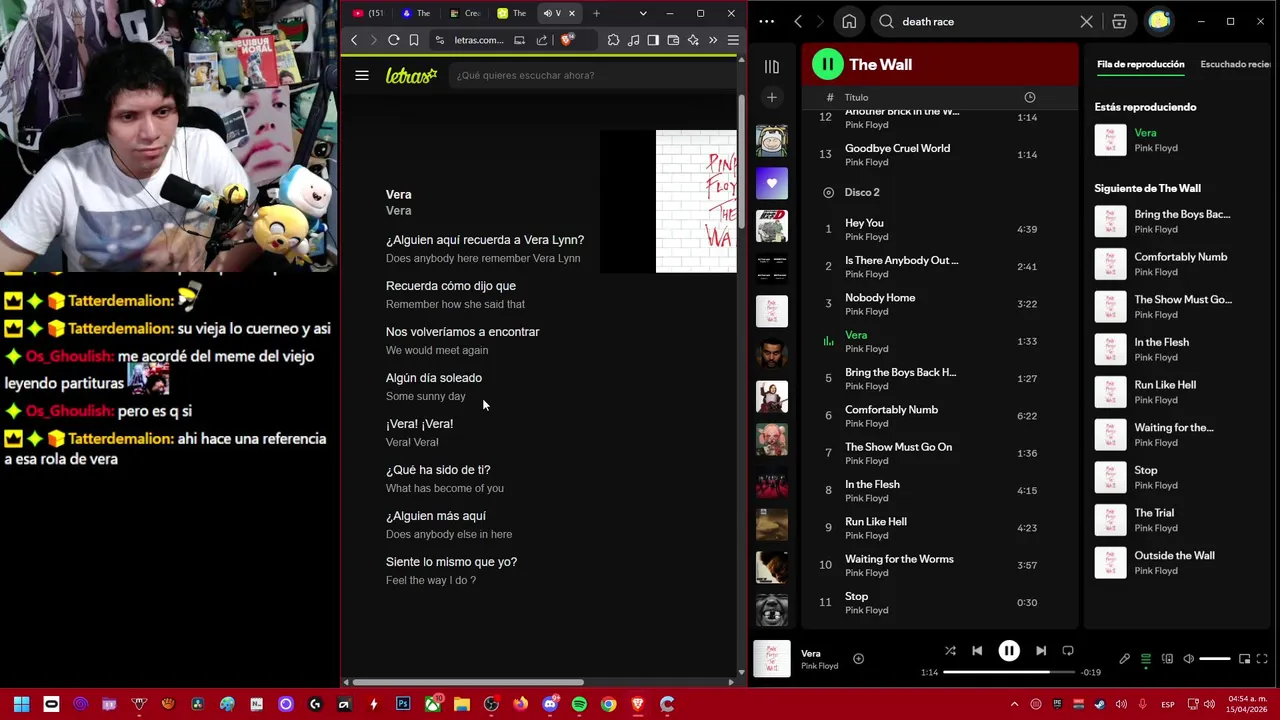
Task: Adjust the Spotify volume slider
Action: tap(1214, 659)
